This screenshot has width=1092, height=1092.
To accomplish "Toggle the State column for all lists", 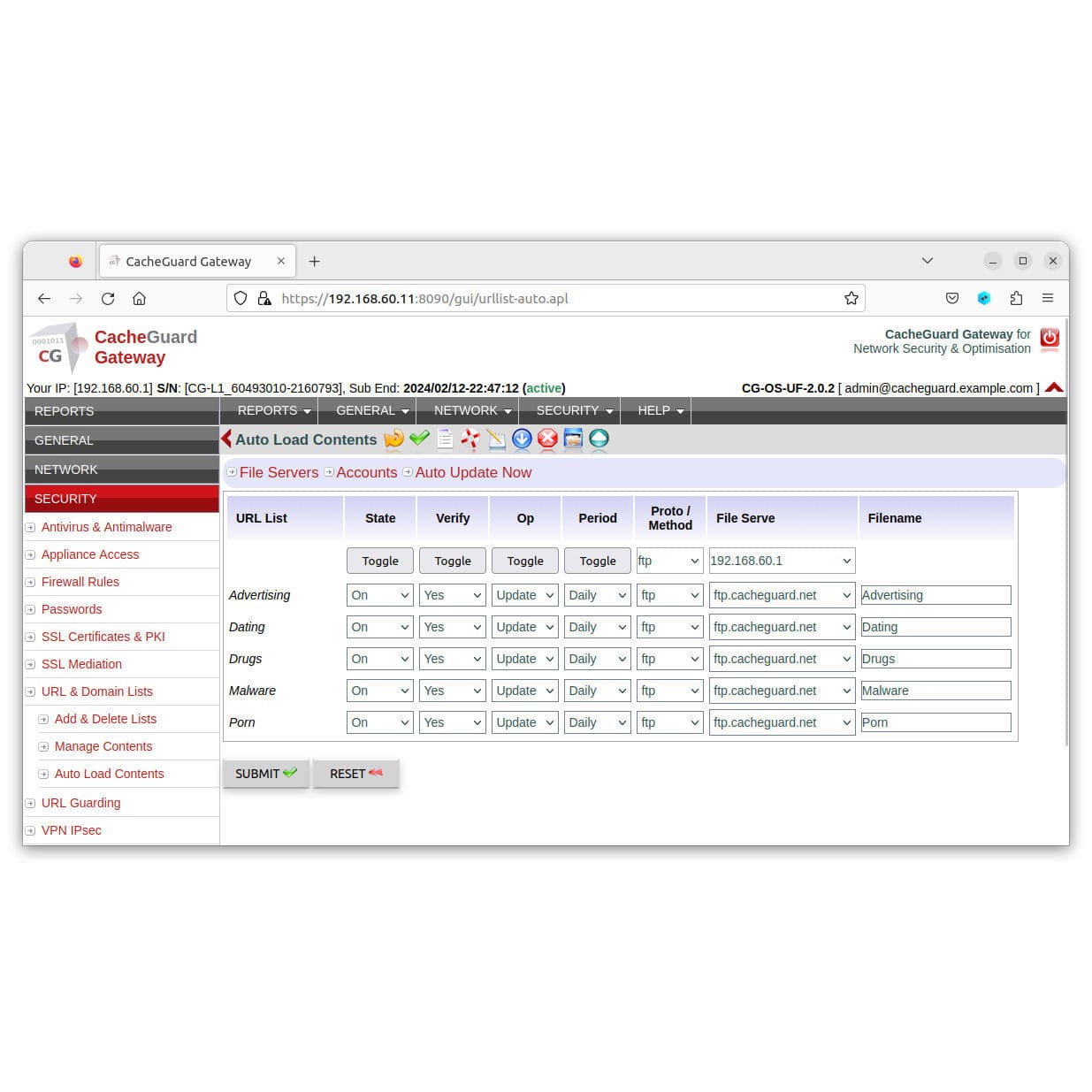I will (379, 561).
